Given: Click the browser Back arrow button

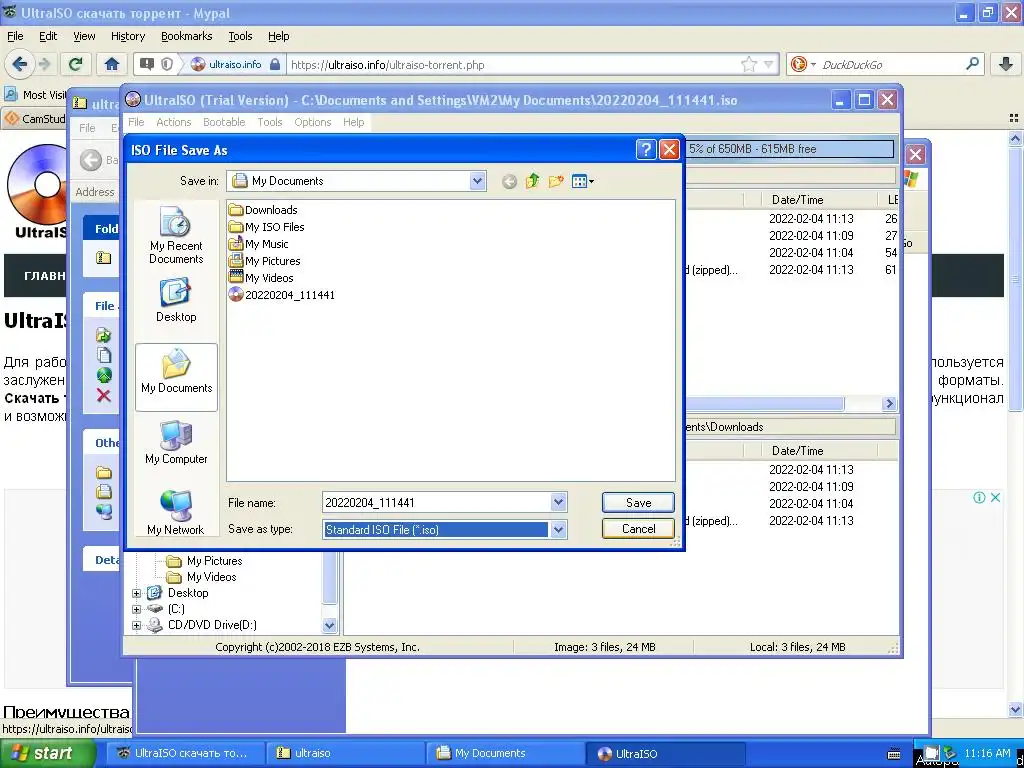Looking at the screenshot, I should (19, 64).
